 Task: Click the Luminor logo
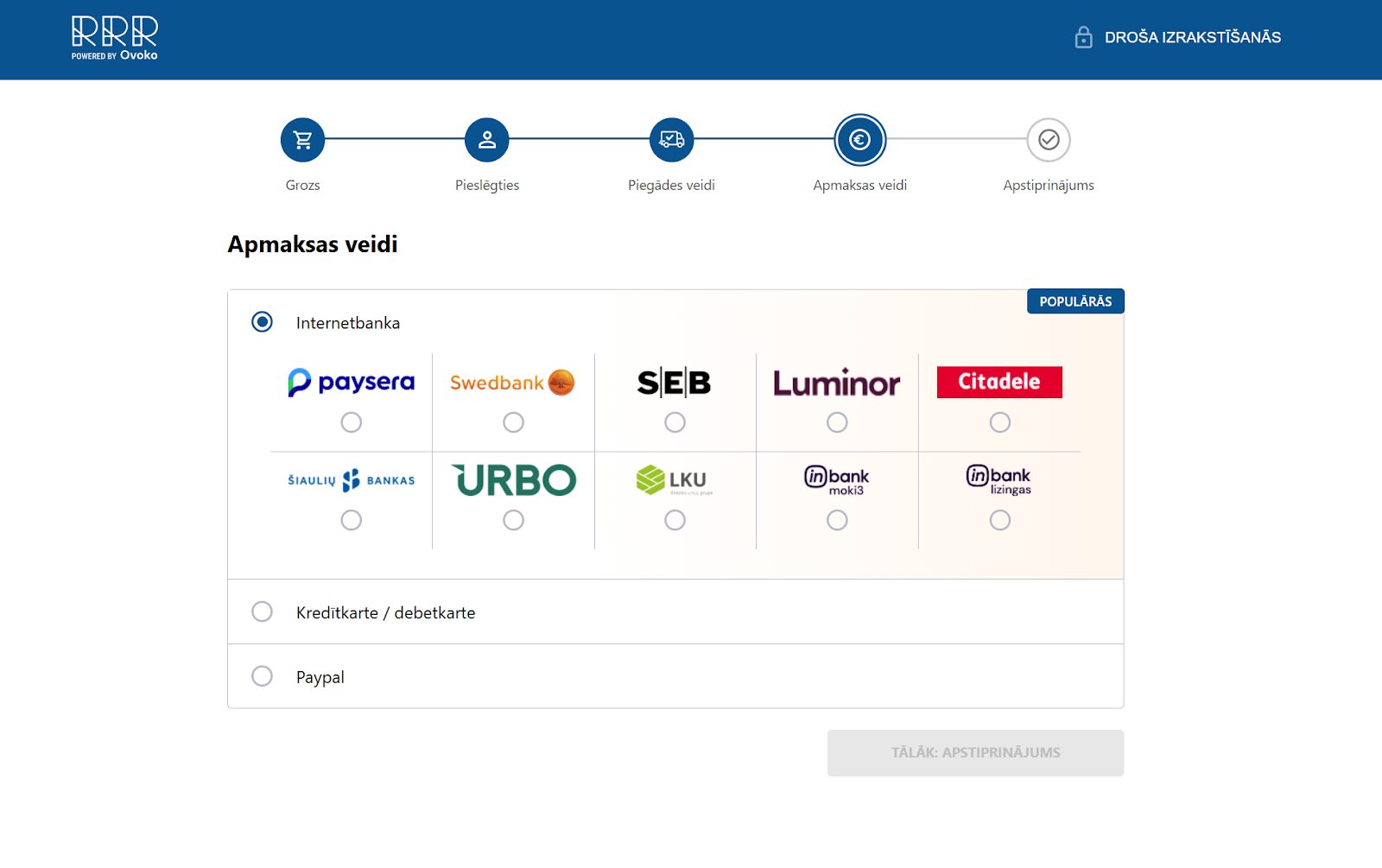click(x=837, y=383)
